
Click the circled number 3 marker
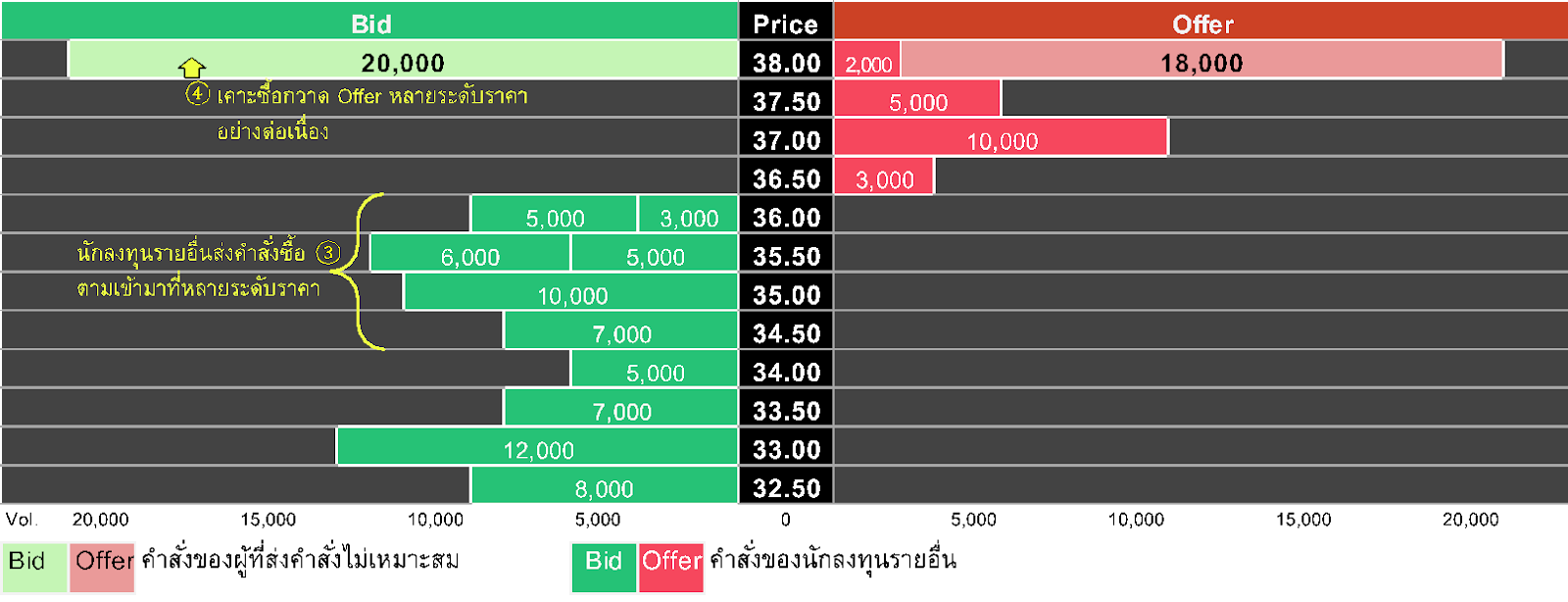click(x=328, y=252)
